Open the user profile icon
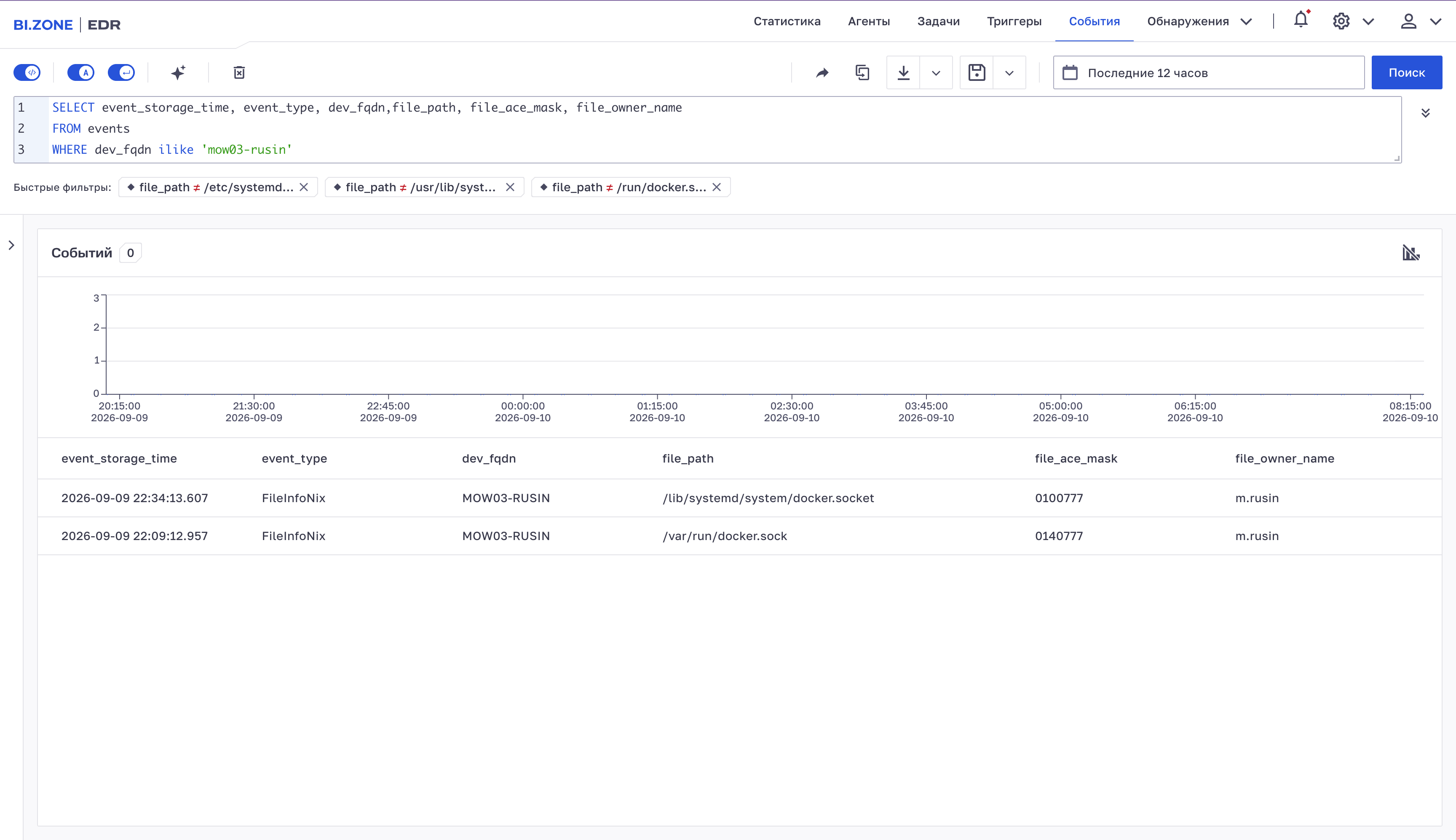 pyautogui.click(x=1409, y=21)
